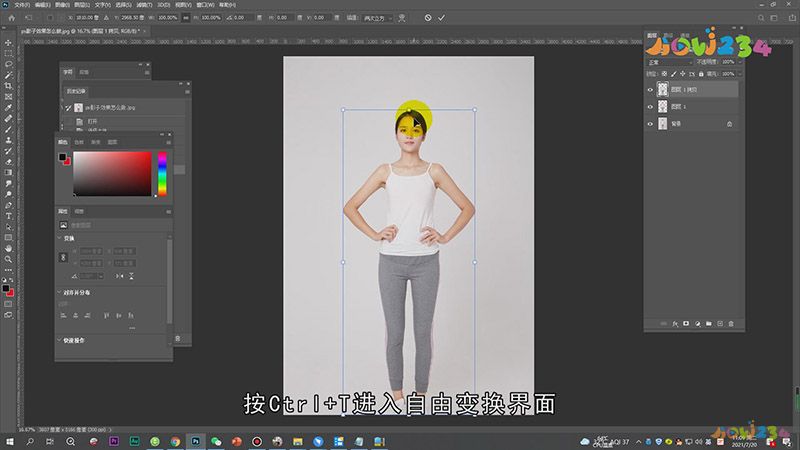Image resolution: width=800 pixels, height=450 pixels.
Task: Select the Zoom tool in toolbox
Action: click(8, 259)
